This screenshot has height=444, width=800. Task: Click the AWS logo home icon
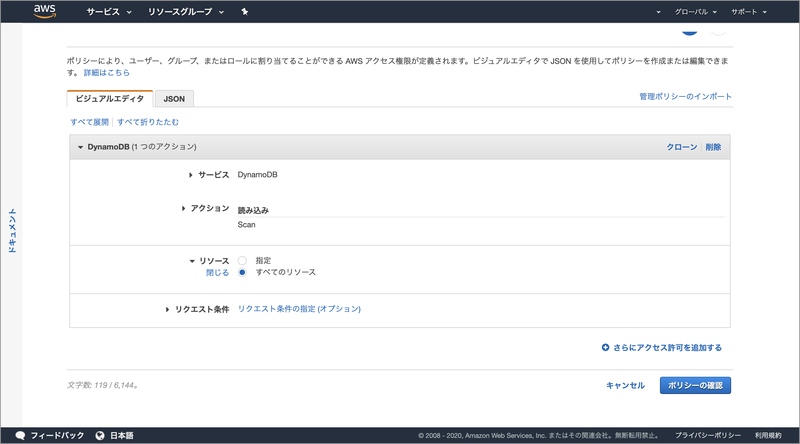tap(45, 11)
